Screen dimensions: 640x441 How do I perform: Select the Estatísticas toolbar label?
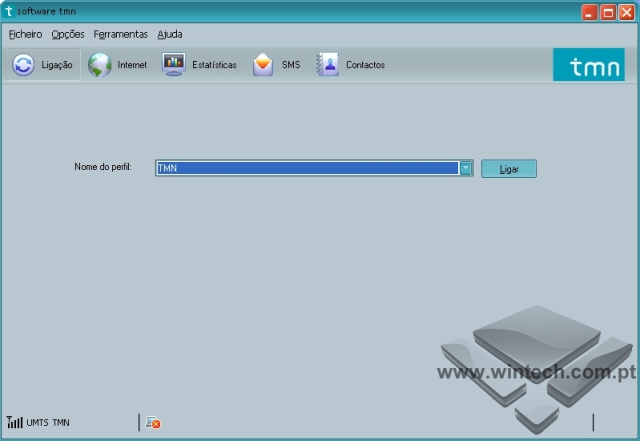[x=214, y=65]
